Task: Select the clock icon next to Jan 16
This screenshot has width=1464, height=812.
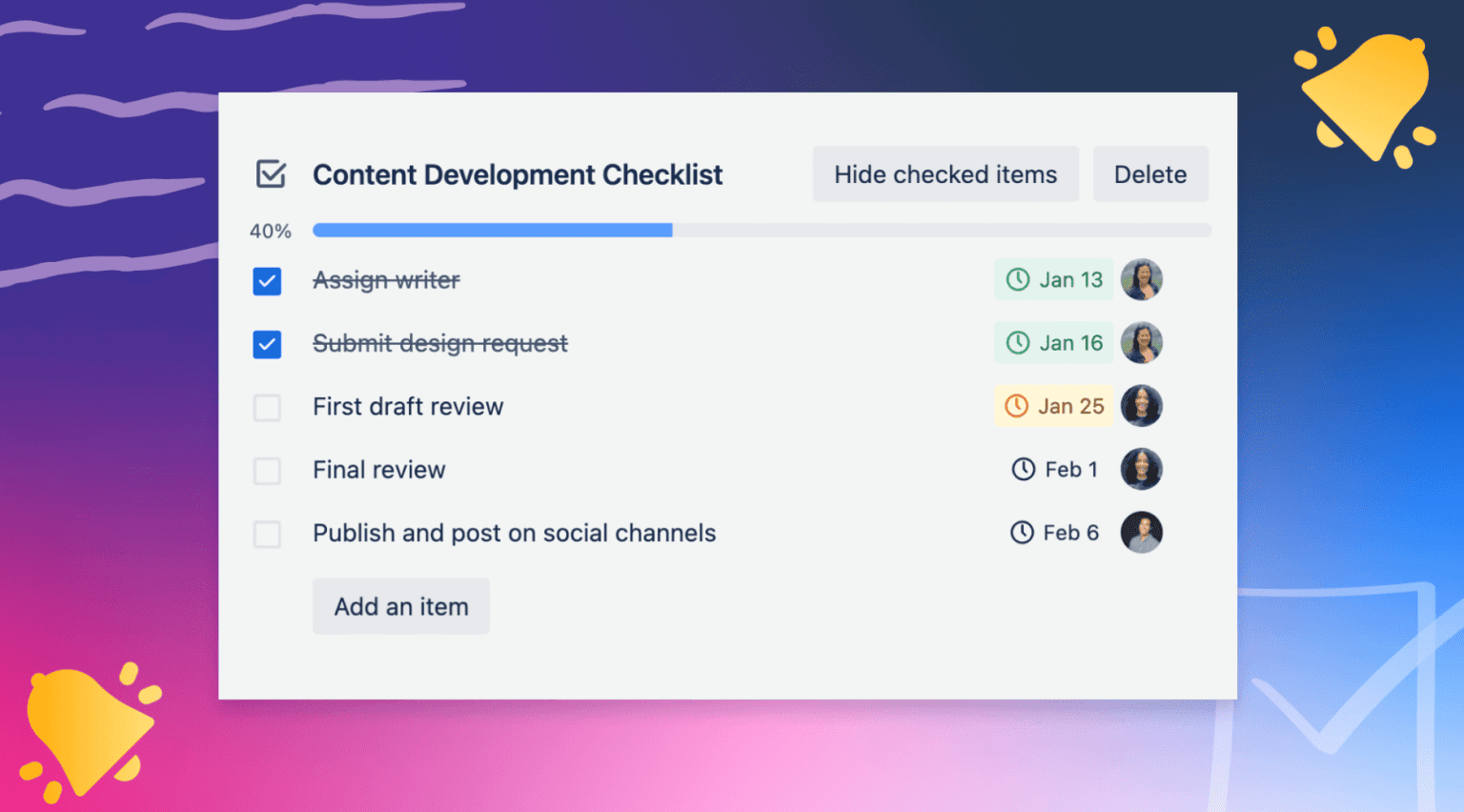Action: click(1017, 342)
